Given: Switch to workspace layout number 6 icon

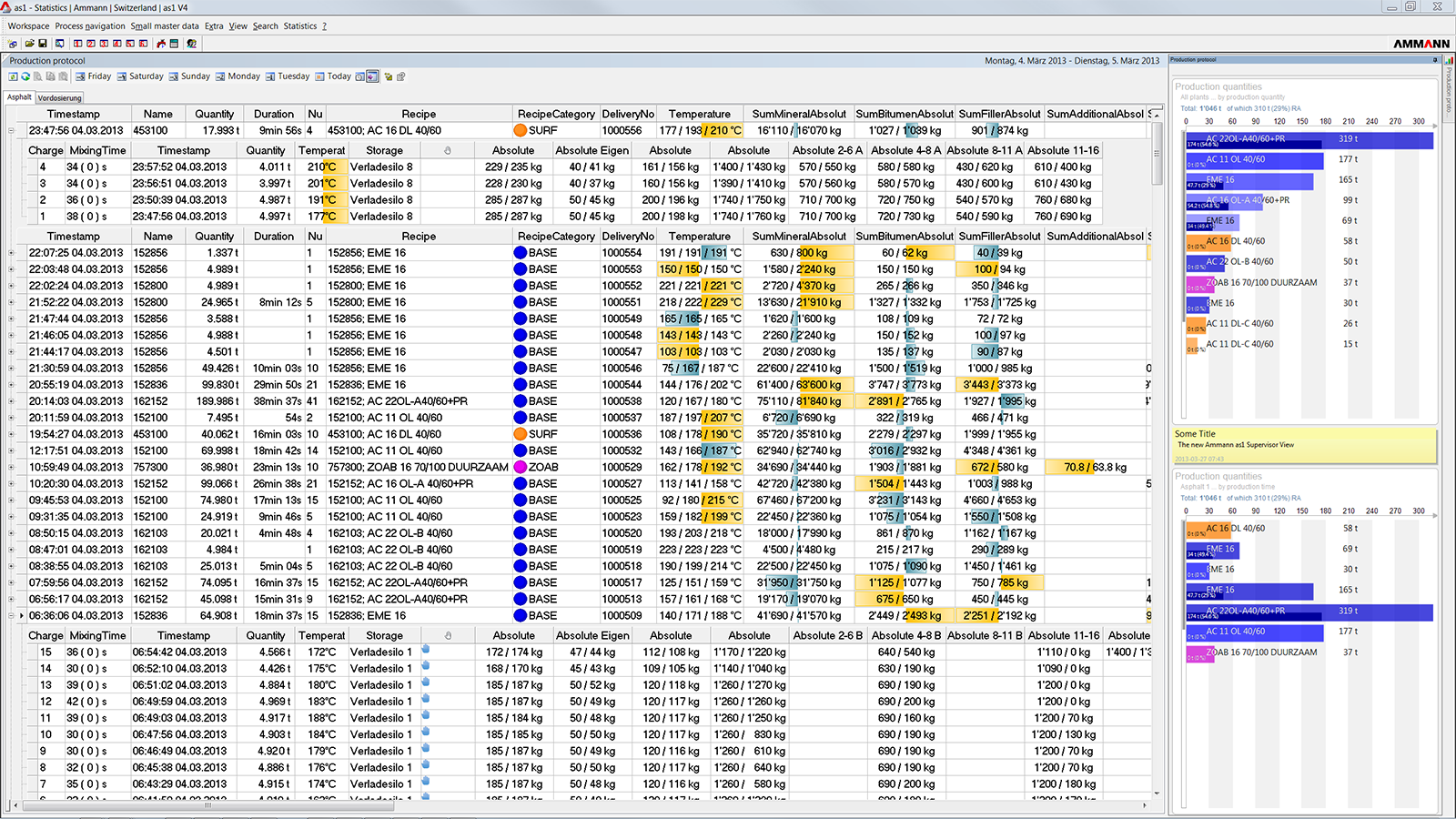Looking at the screenshot, I should point(143,44).
